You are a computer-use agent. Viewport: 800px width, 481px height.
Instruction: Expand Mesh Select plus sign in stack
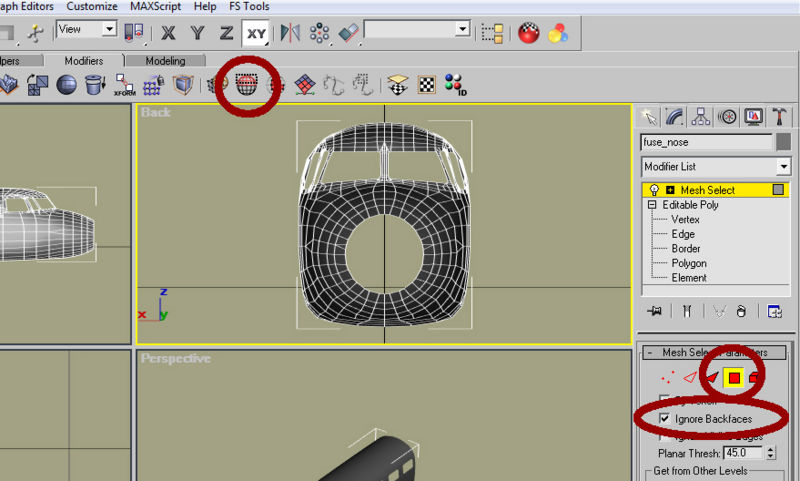670,190
